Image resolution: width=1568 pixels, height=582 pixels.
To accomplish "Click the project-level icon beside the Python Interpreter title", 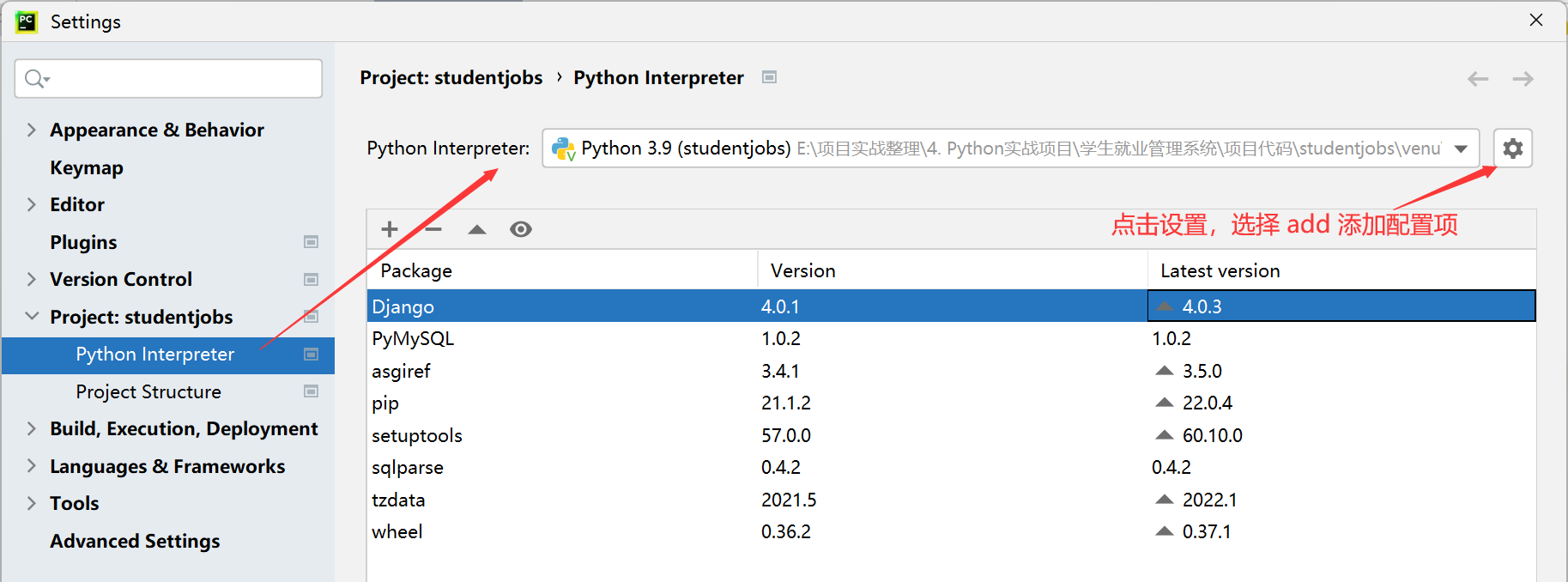I will 769,77.
